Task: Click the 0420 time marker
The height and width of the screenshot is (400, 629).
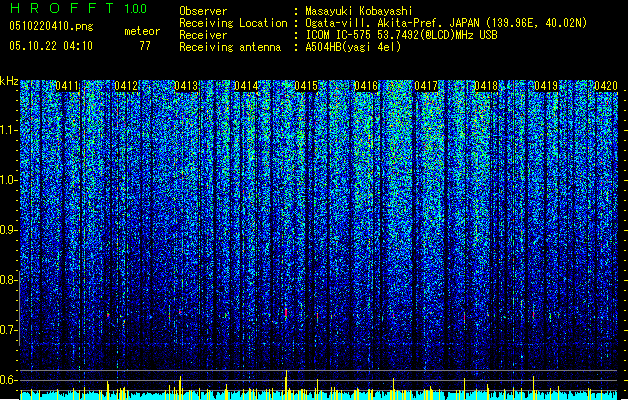Action: [606, 86]
